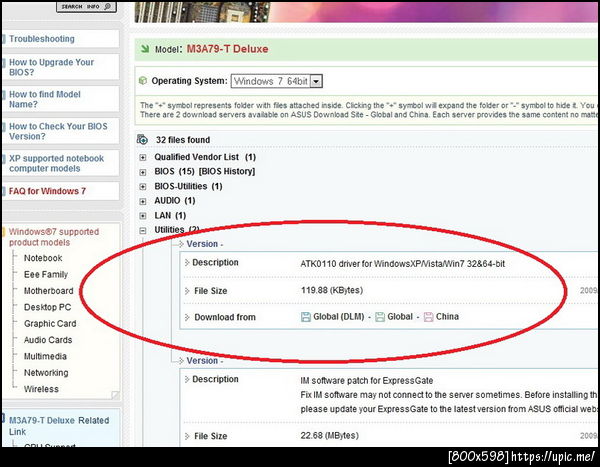Click the cube icon beside Operating System
The image size is (600, 467).
coord(143,81)
